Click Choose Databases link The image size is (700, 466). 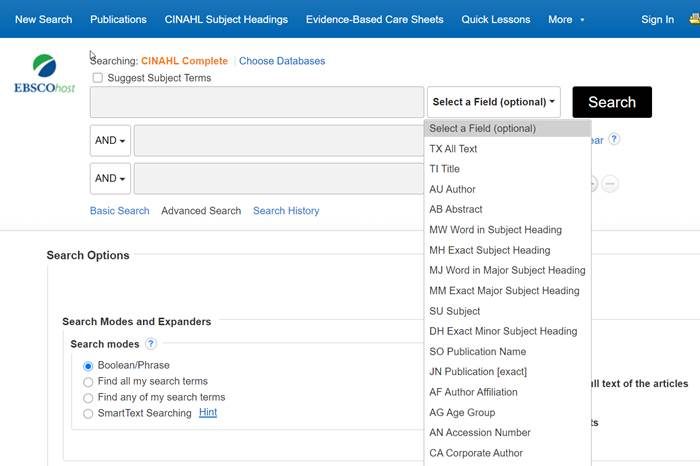click(x=282, y=61)
